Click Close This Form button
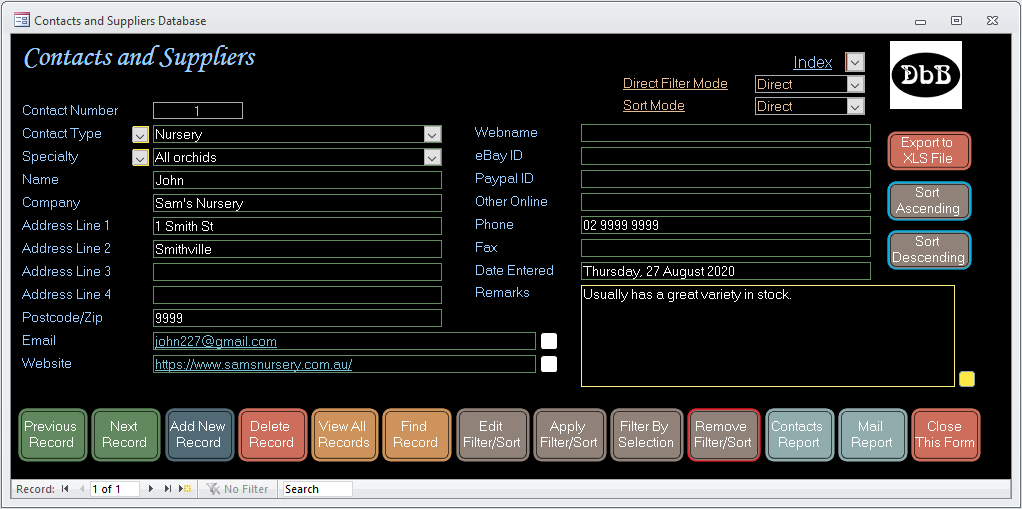This screenshot has width=1022, height=509. click(x=946, y=435)
